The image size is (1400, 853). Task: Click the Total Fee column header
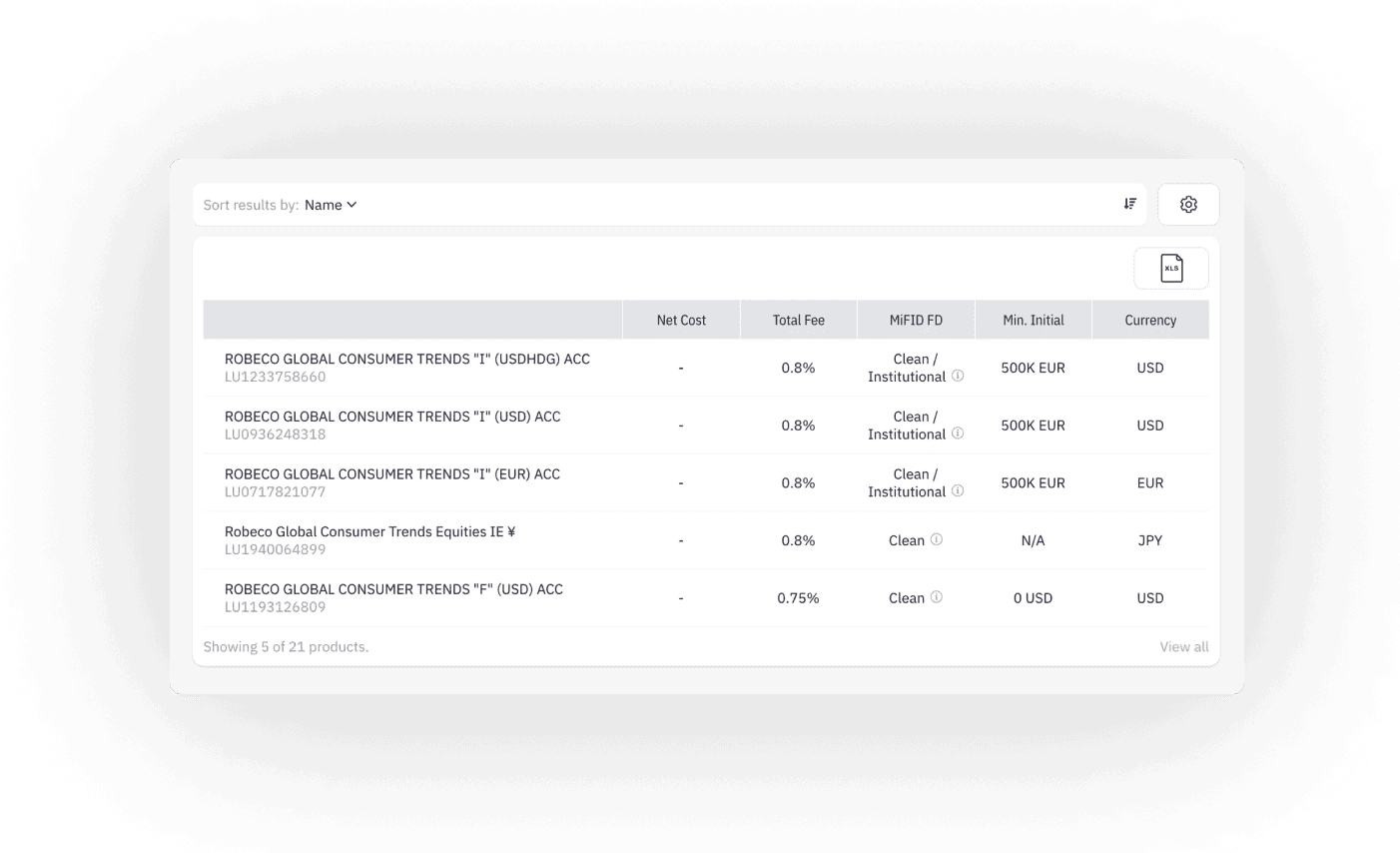click(x=799, y=320)
